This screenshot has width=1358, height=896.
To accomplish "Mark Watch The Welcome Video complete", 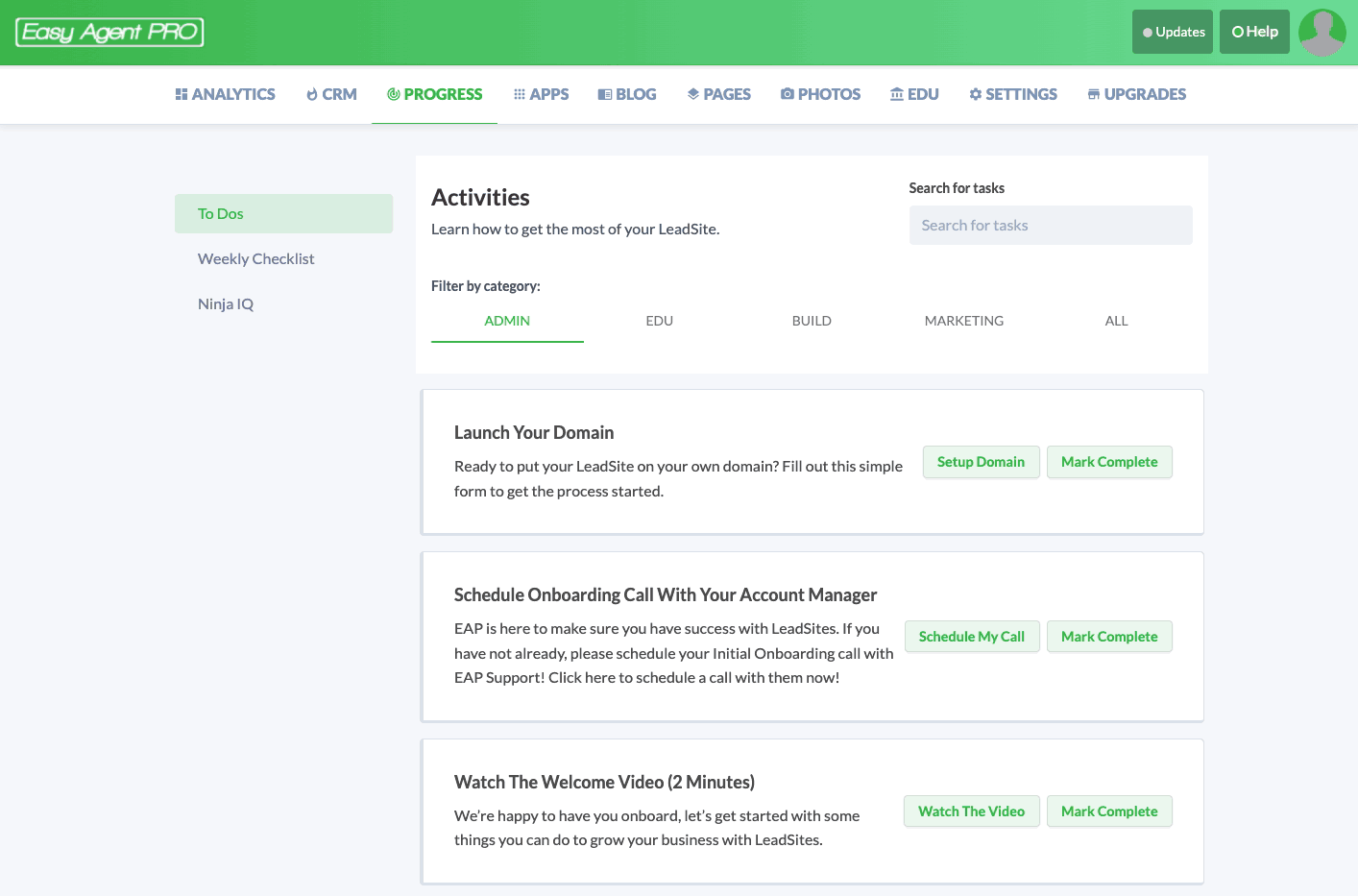I will tap(1109, 811).
